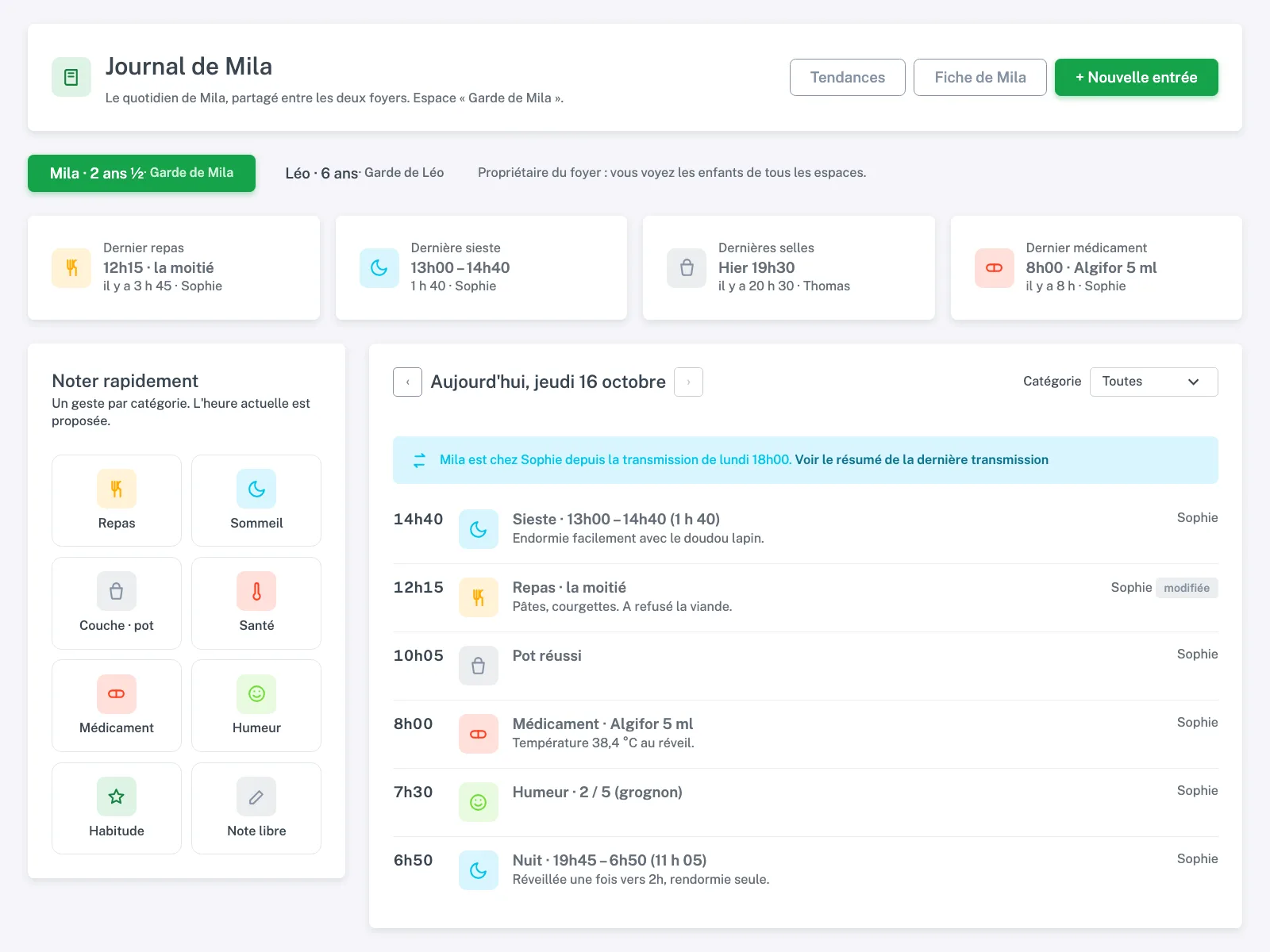The width and height of the screenshot is (1270, 952).
Task: Open the Tendances view
Action: (847, 77)
